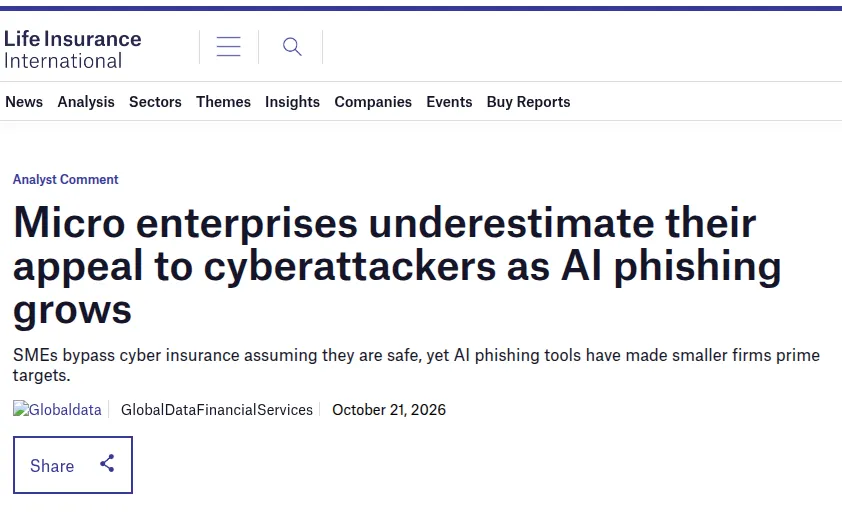Go to the Companies section
The height and width of the screenshot is (524, 842).
[373, 101]
